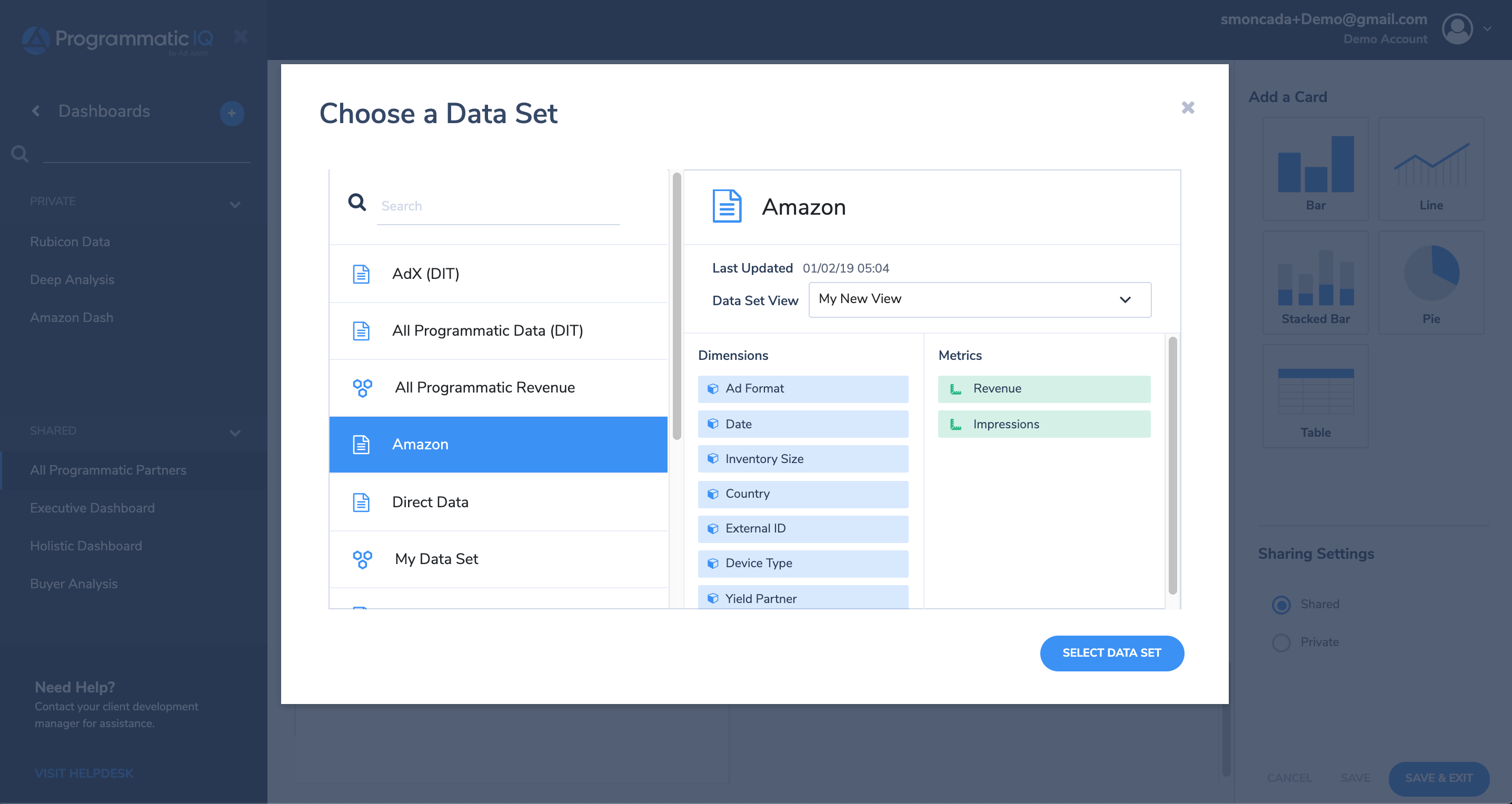Add a Bar chart card
This screenshot has width=1512, height=804.
(1315, 169)
